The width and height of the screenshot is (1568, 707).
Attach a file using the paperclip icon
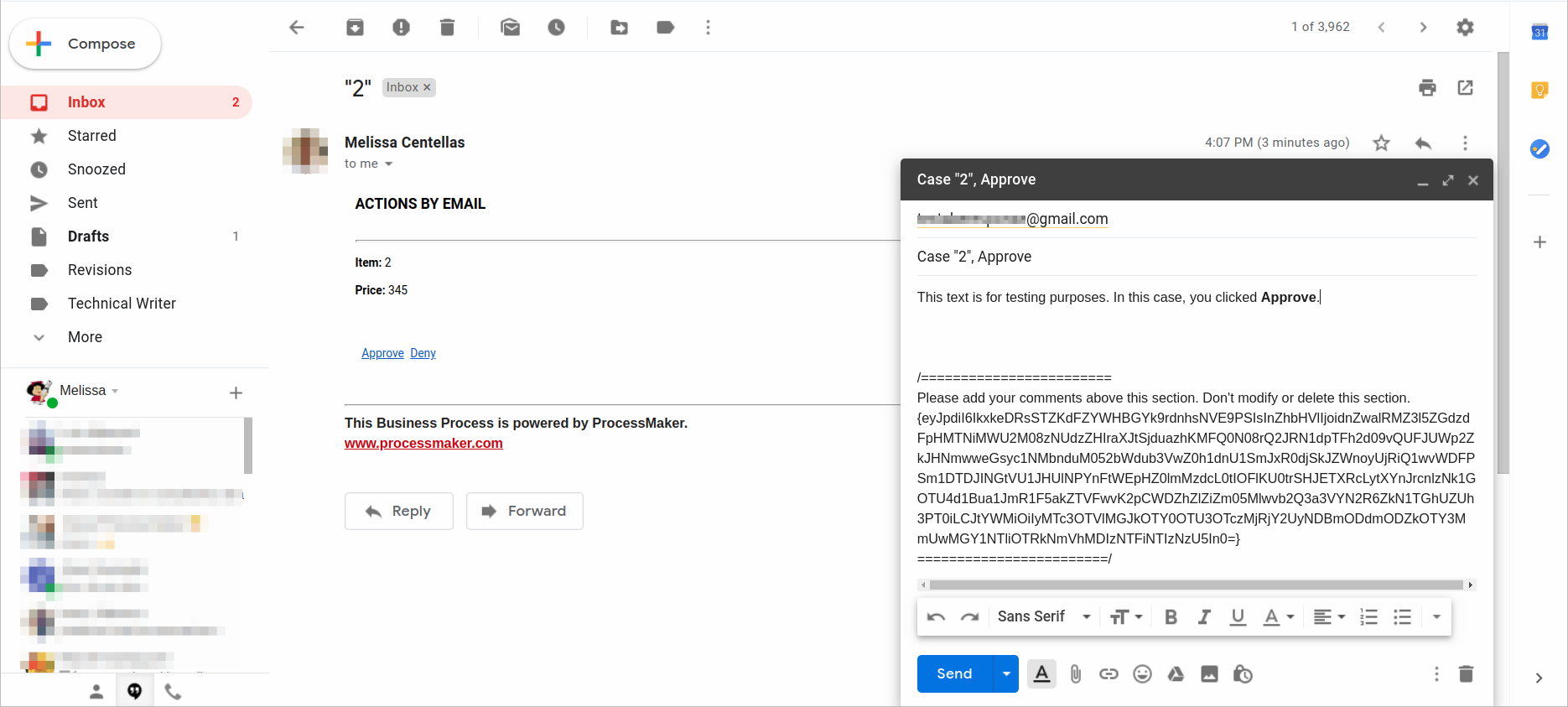click(x=1076, y=674)
